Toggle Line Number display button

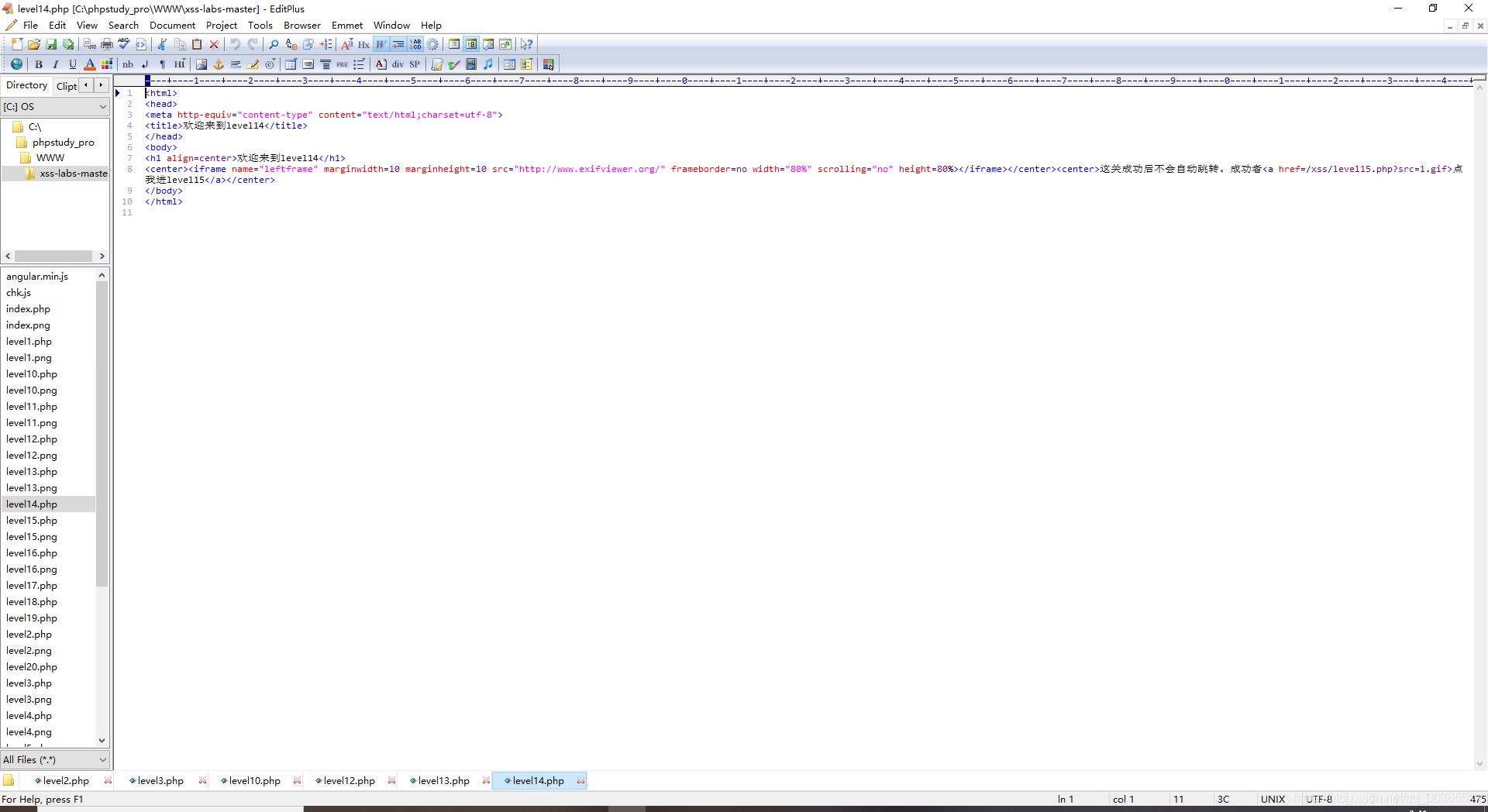pos(415,44)
